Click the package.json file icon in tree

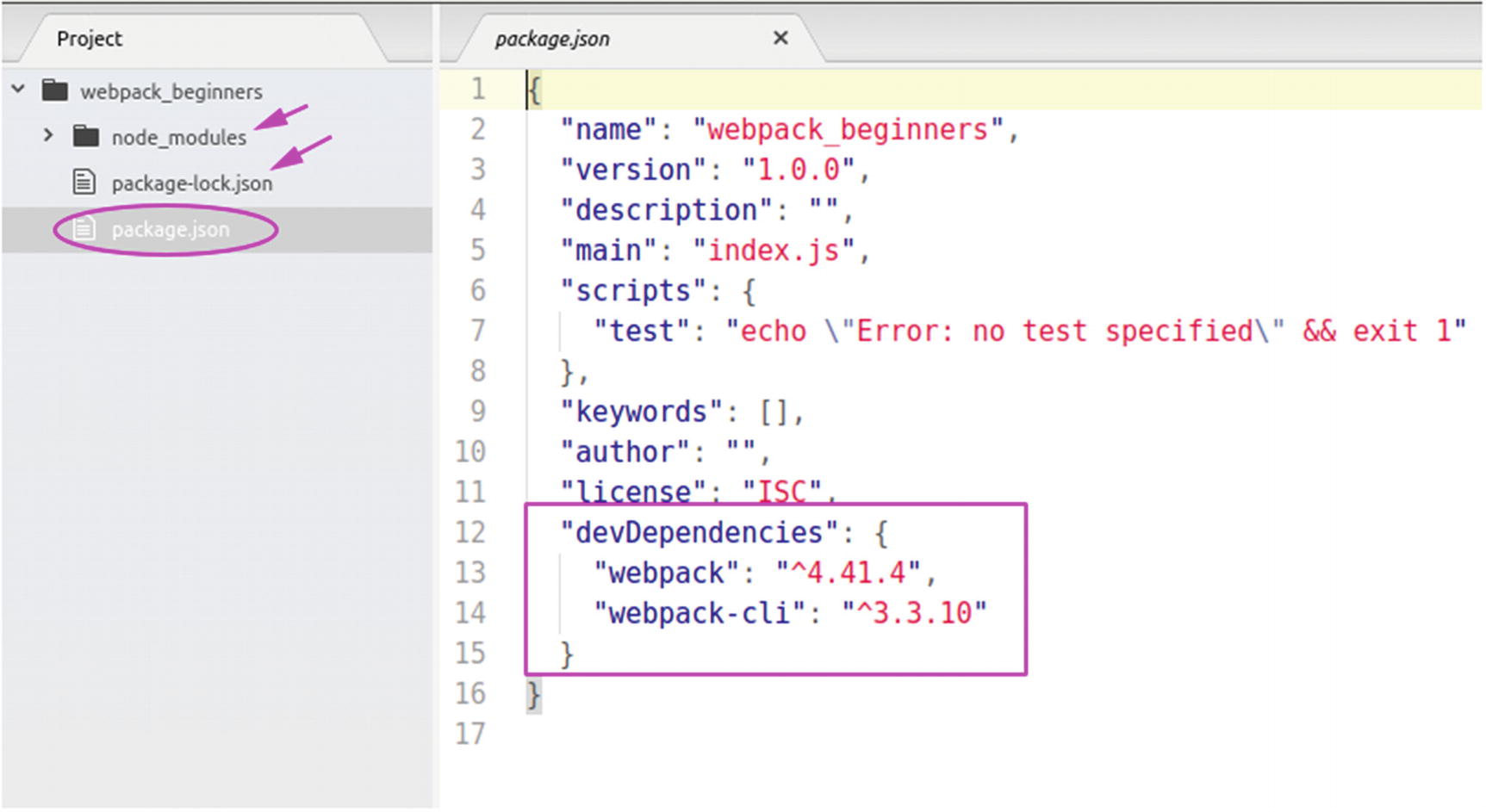pyautogui.click(x=84, y=229)
